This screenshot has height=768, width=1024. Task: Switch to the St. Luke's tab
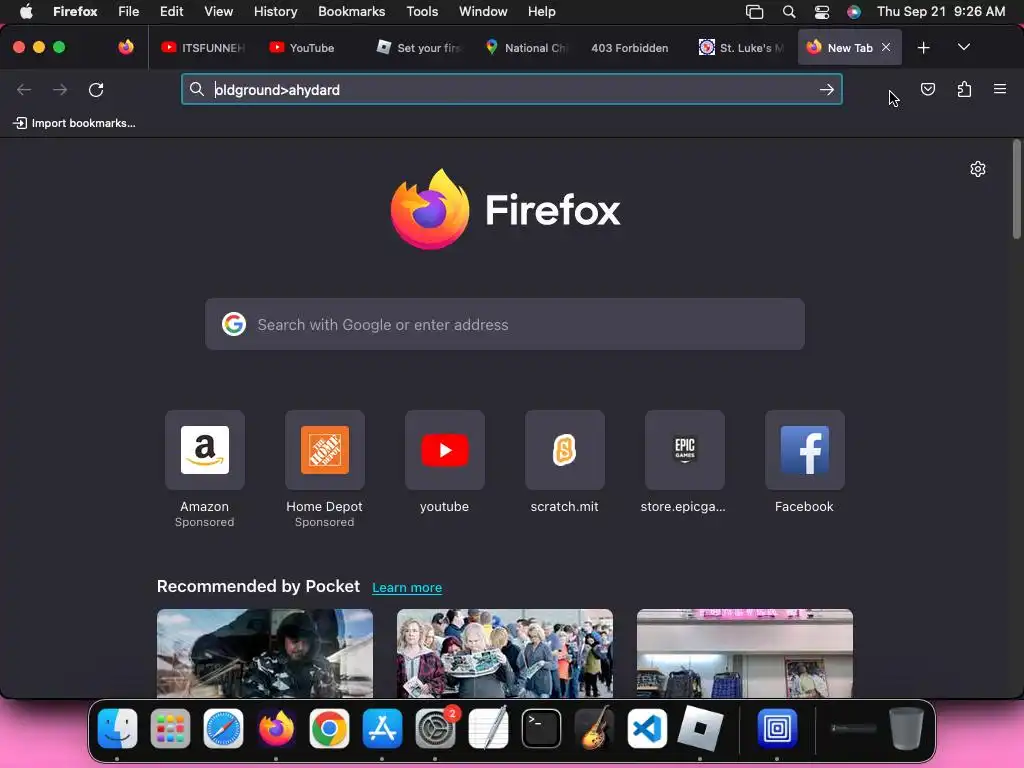click(x=741, y=48)
